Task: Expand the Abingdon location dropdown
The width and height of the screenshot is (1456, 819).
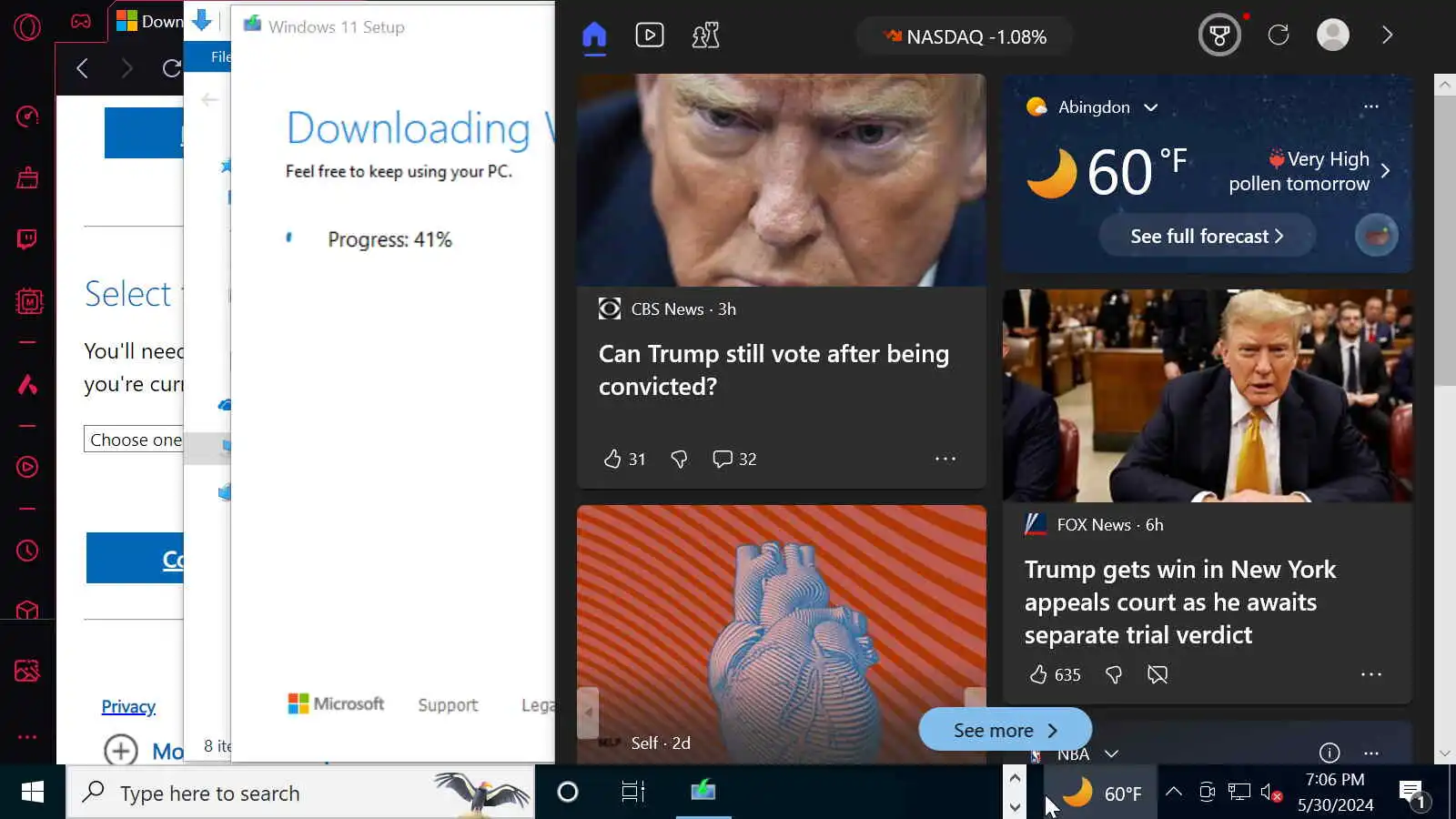Action: tap(1150, 107)
